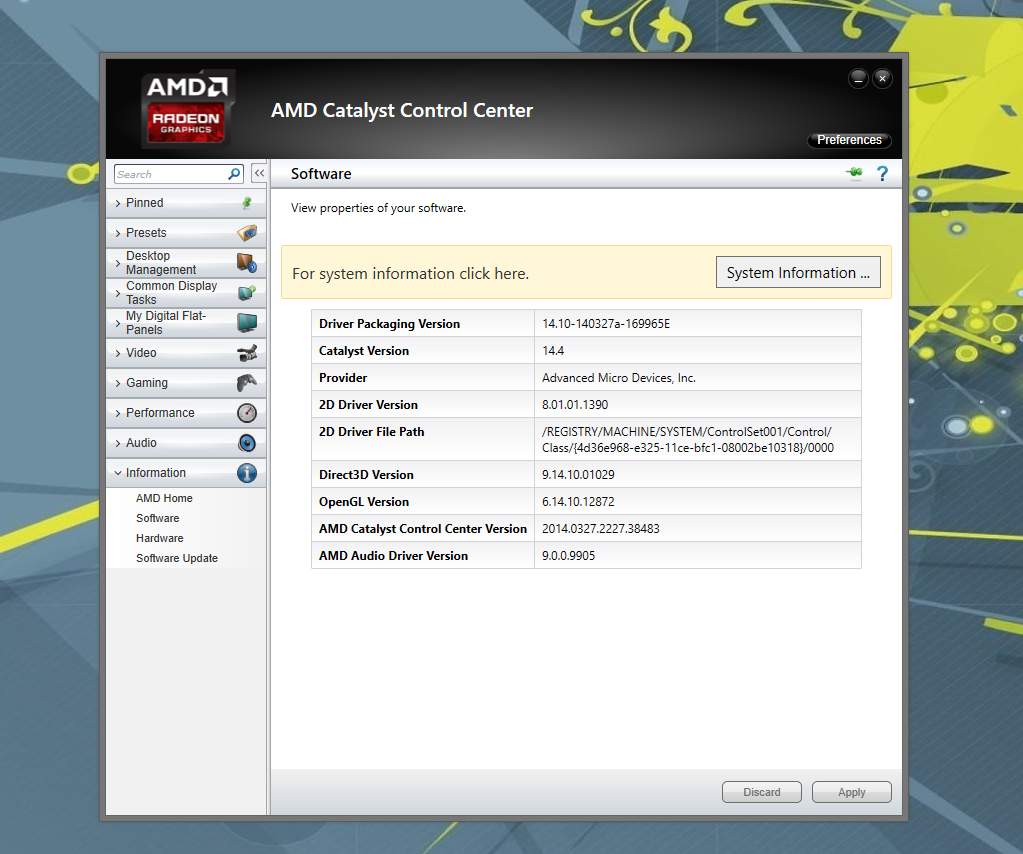The image size is (1023, 854).
Task: Click the Gaming controller icon
Action: [247, 383]
